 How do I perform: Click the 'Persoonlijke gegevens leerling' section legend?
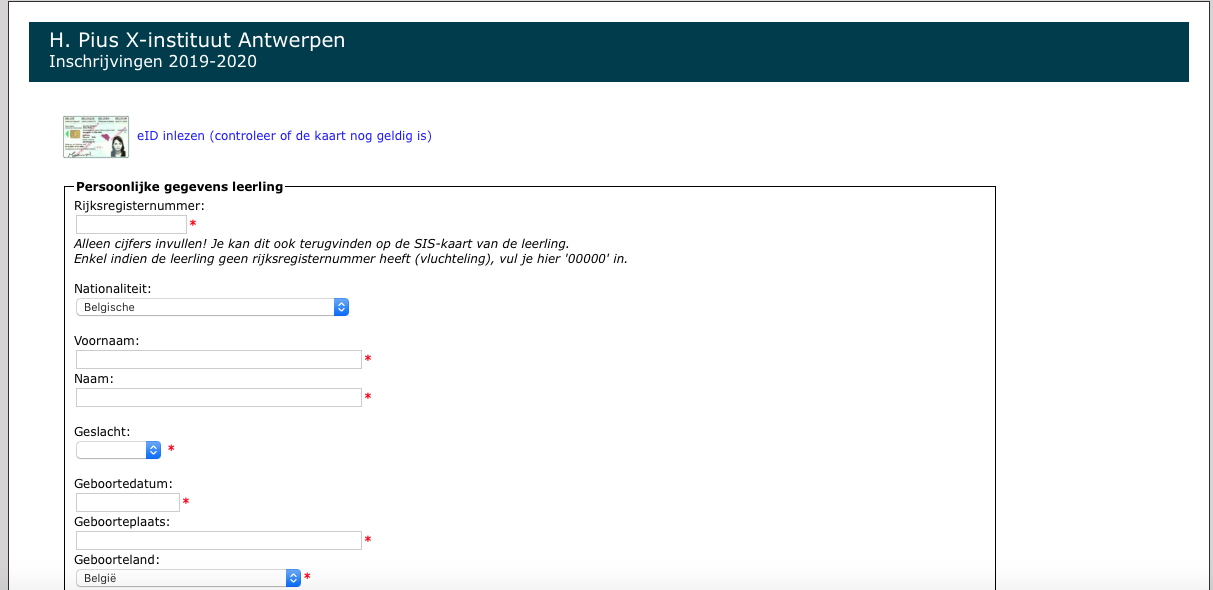tap(180, 186)
